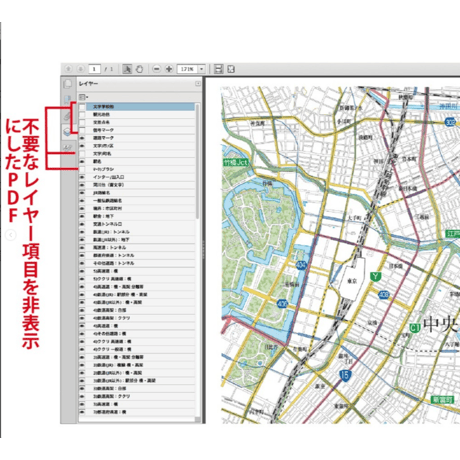Open the Page Thumbnails side panel
460x460 pixels.
(x=68, y=84)
